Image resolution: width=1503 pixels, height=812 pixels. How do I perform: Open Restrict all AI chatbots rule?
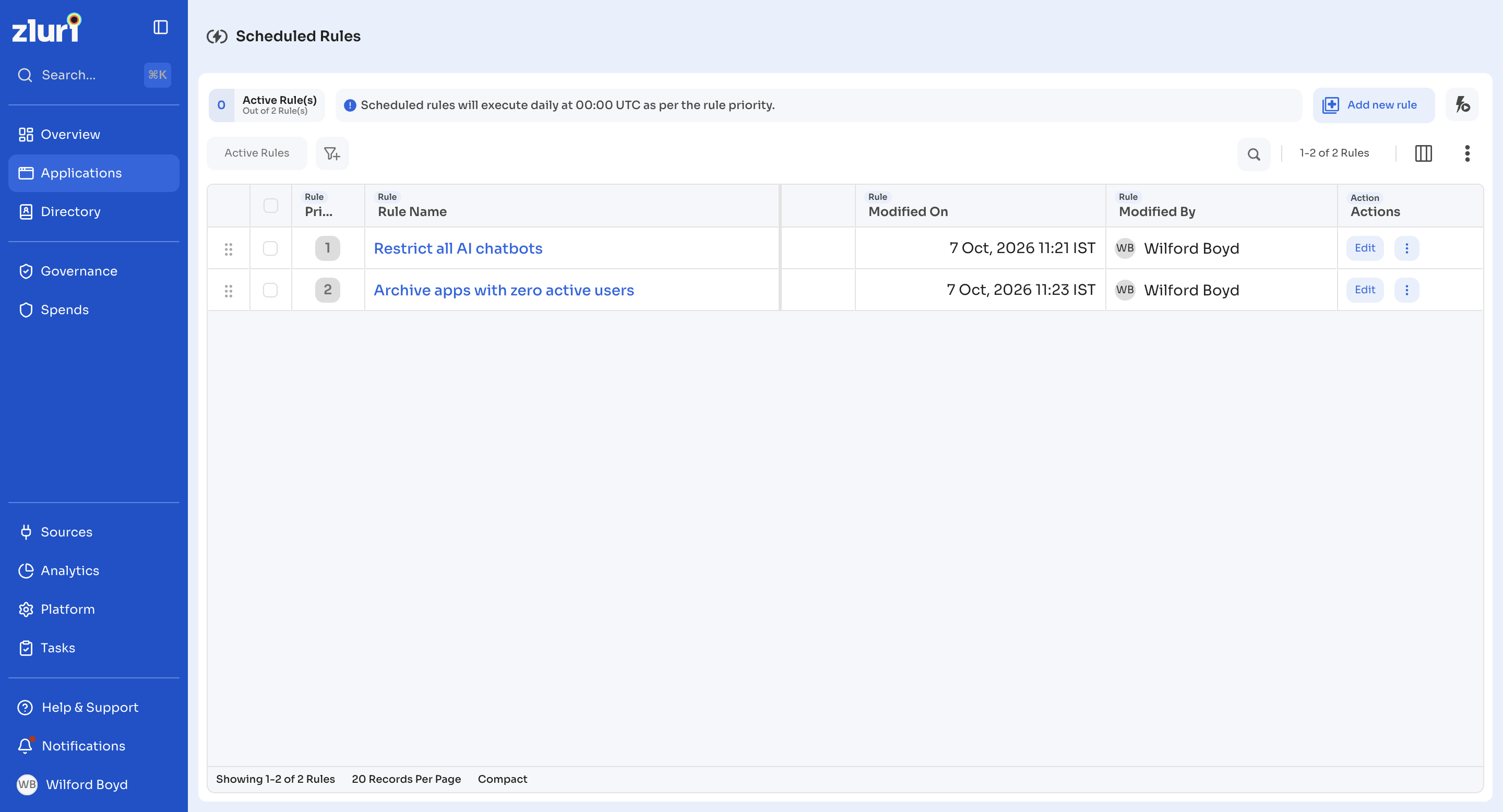[458, 248]
